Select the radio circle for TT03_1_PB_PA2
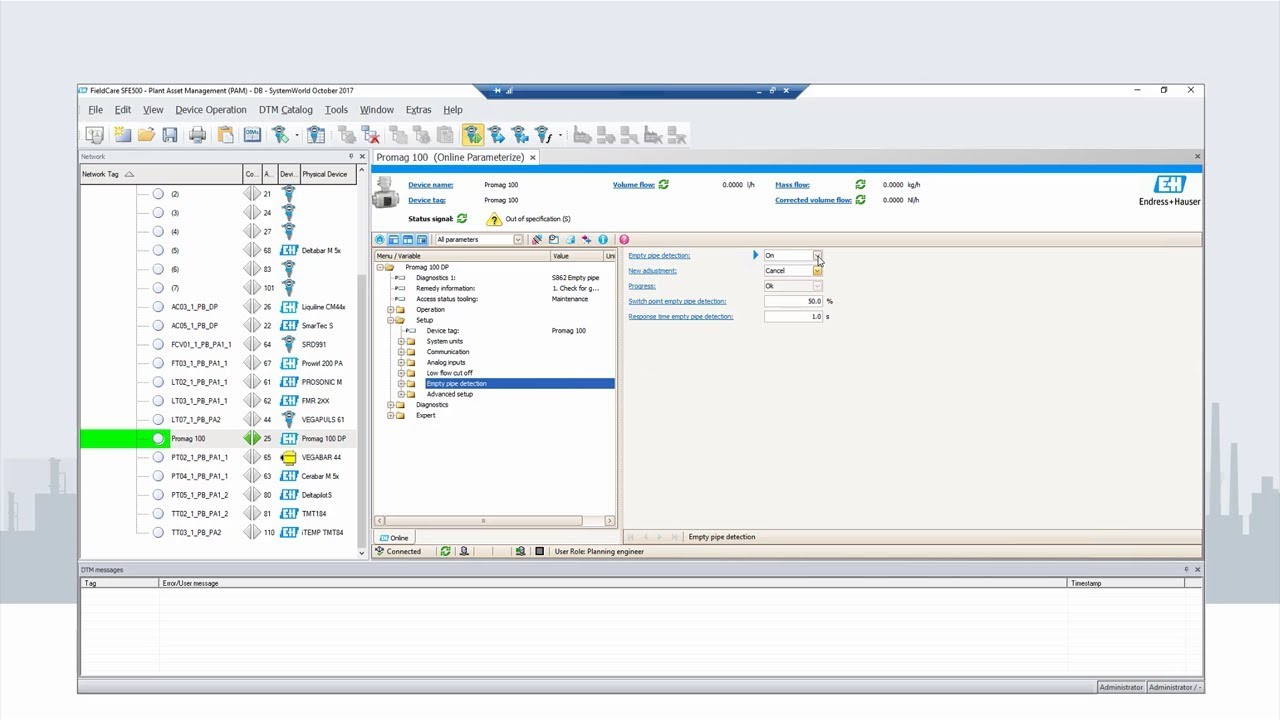This screenshot has width=1280, height=720. (158, 532)
